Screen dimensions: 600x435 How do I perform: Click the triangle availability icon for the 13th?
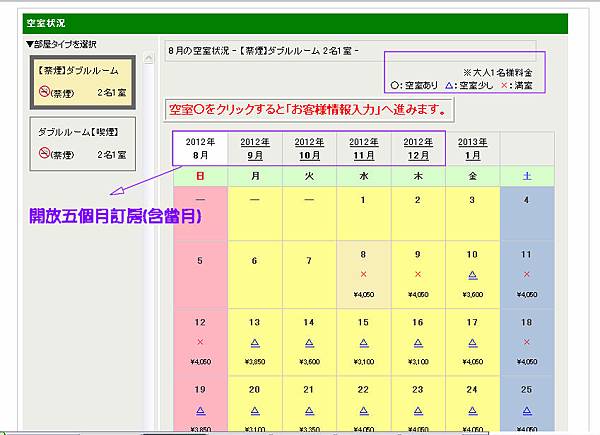(x=255, y=343)
